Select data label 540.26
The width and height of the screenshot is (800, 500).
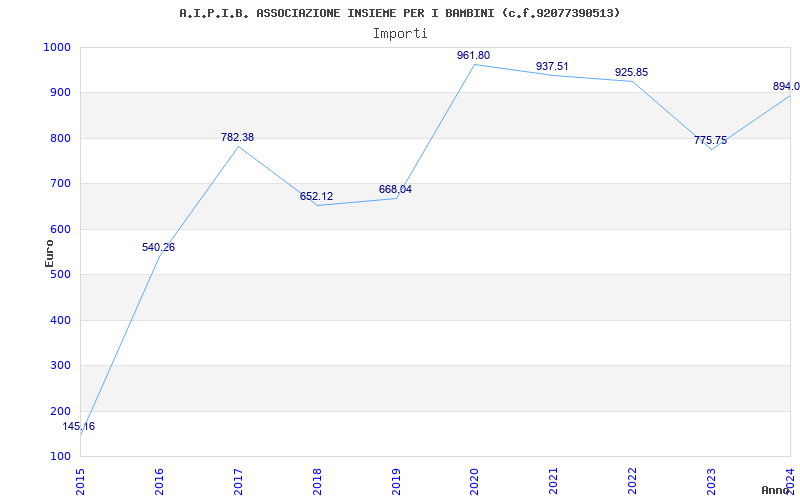pos(158,247)
